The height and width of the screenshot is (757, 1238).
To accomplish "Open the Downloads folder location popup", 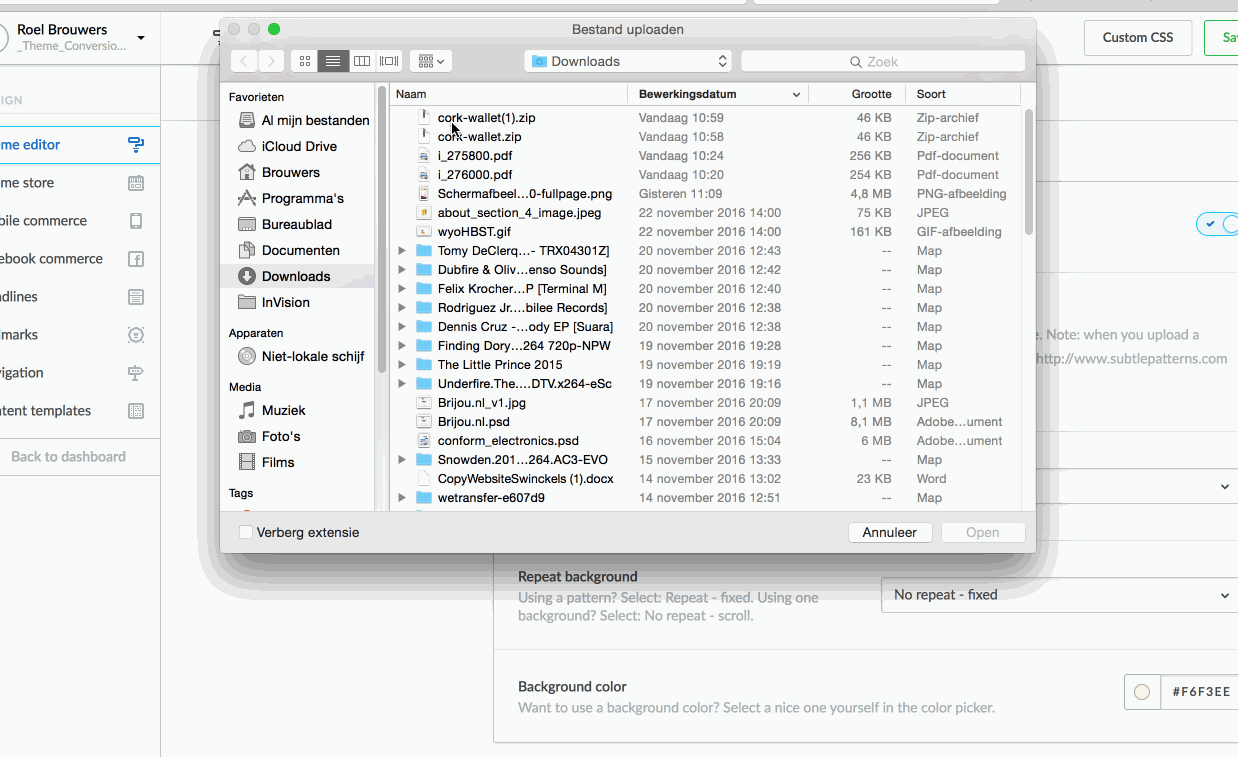I will point(628,61).
